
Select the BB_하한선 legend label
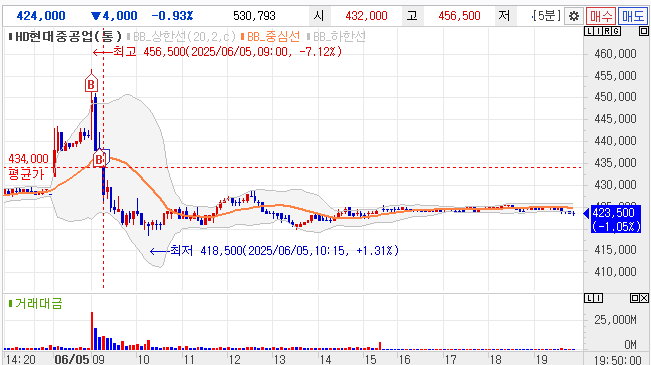coord(337,37)
